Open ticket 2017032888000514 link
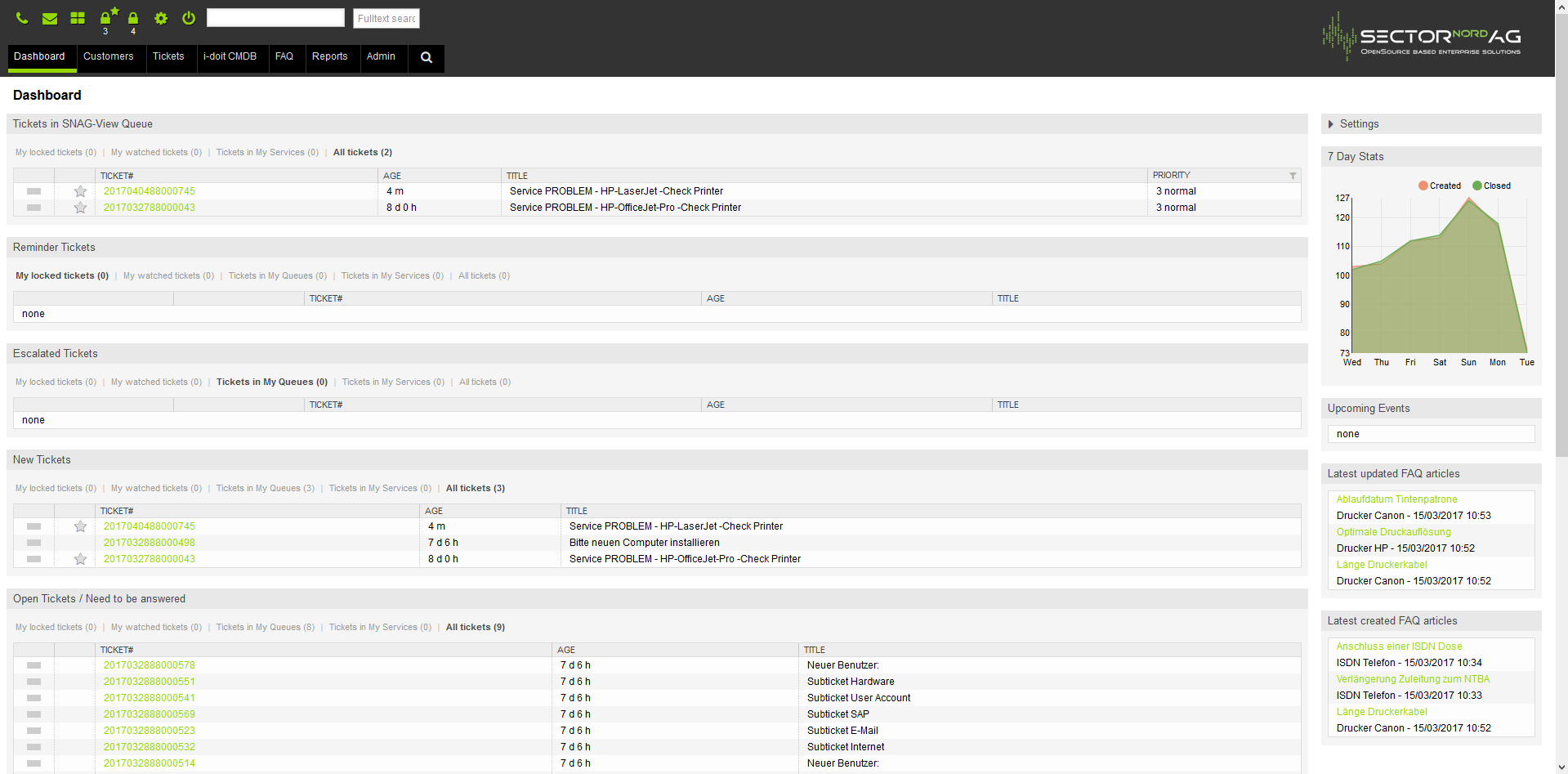 click(150, 763)
